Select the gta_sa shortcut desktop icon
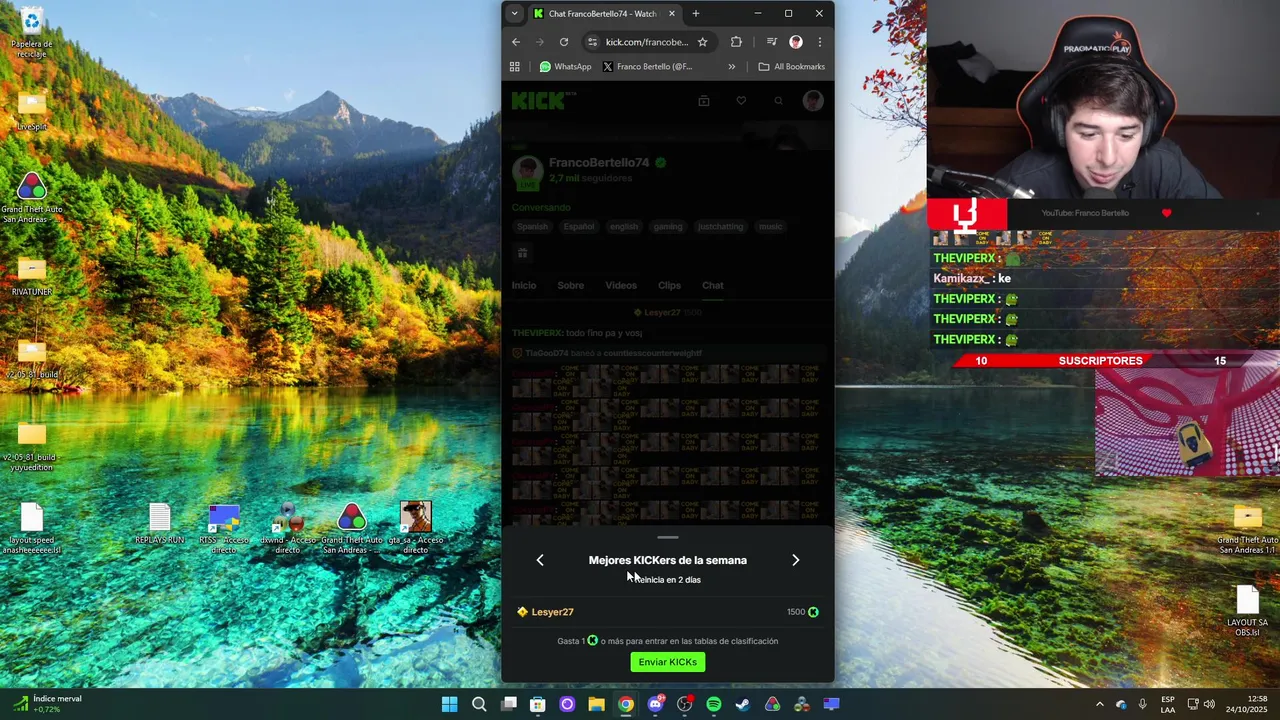1280x720 pixels. pyautogui.click(x=416, y=528)
